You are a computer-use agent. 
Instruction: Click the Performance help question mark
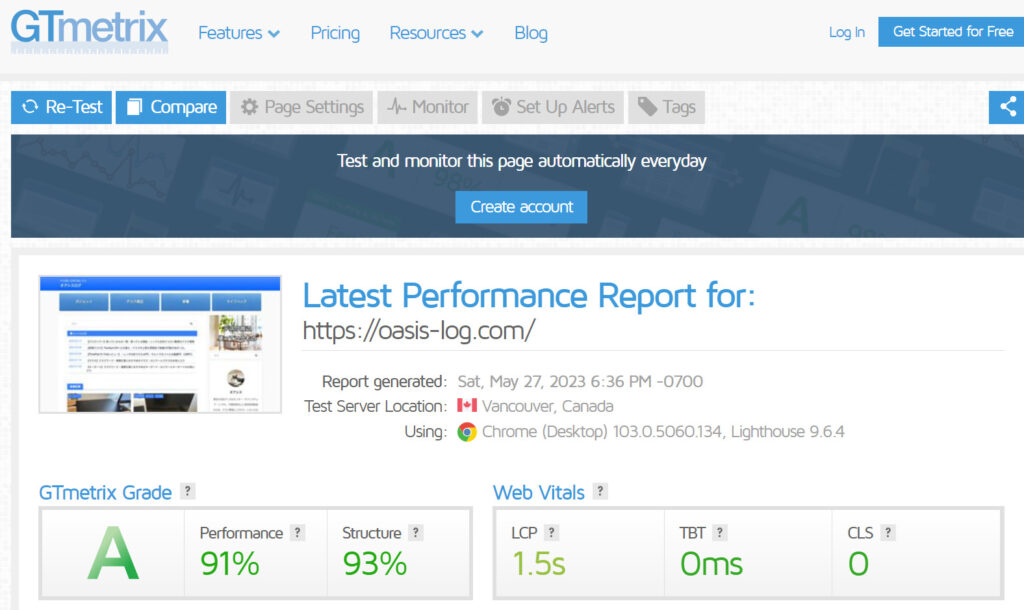tap(298, 533)
